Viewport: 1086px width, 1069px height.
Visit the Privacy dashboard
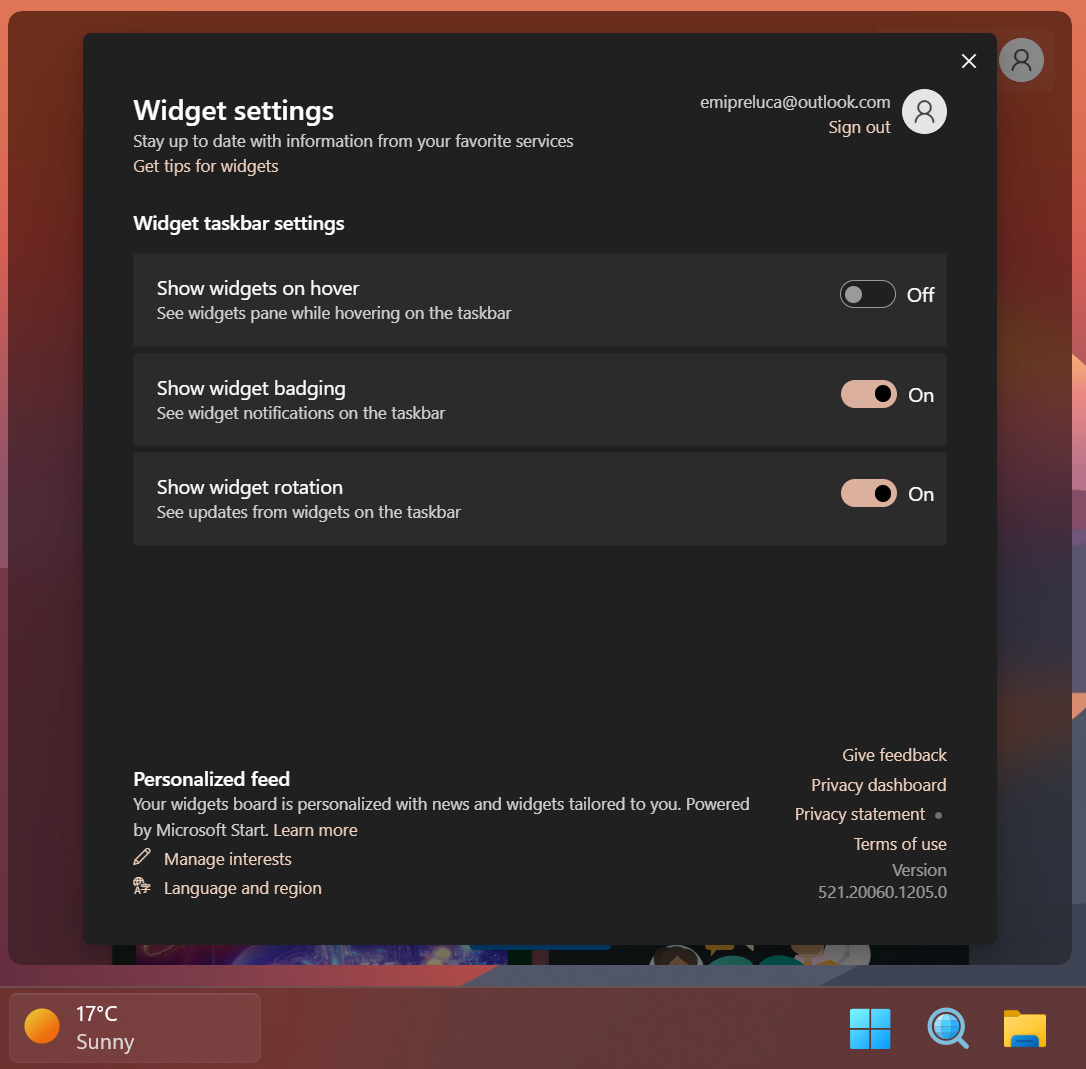[878, 784]
